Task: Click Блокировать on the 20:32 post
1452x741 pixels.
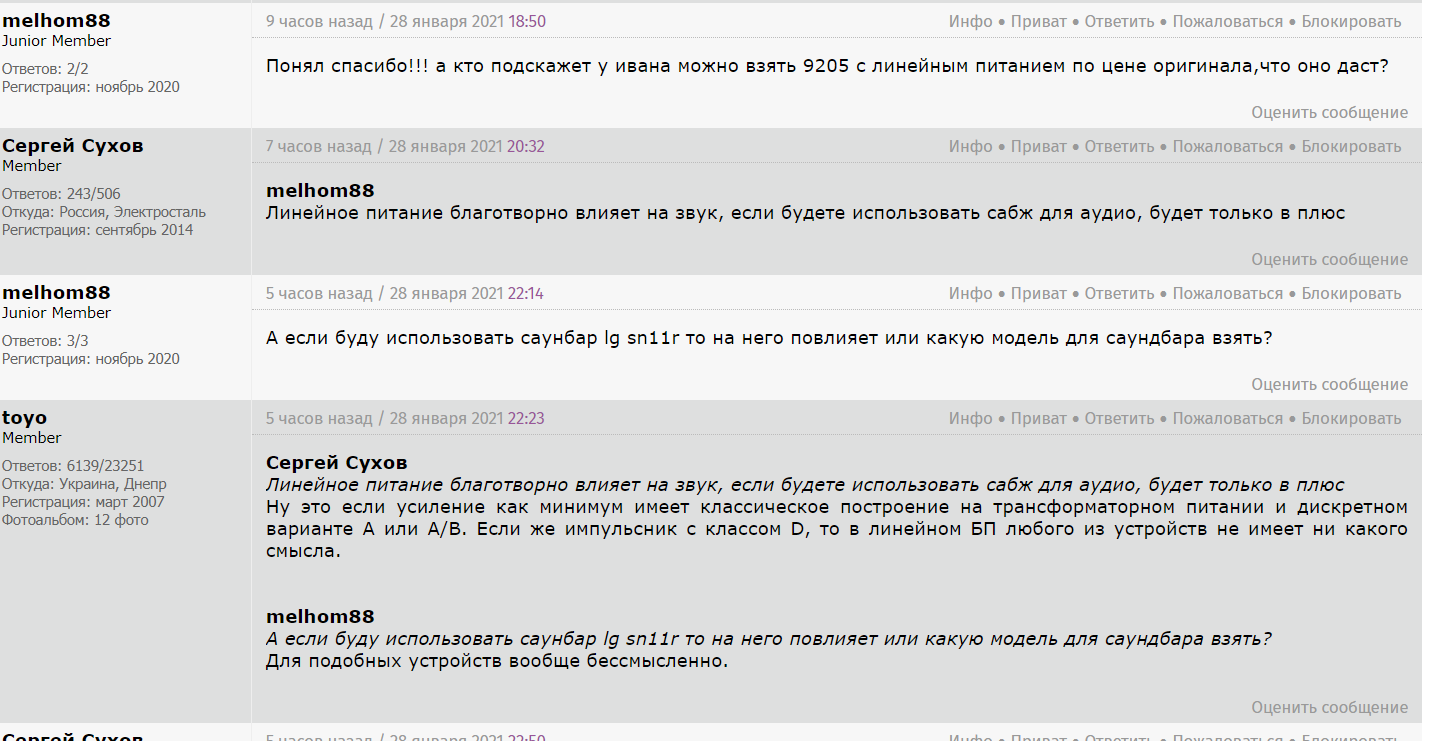Action: [x=1351, y=146]
